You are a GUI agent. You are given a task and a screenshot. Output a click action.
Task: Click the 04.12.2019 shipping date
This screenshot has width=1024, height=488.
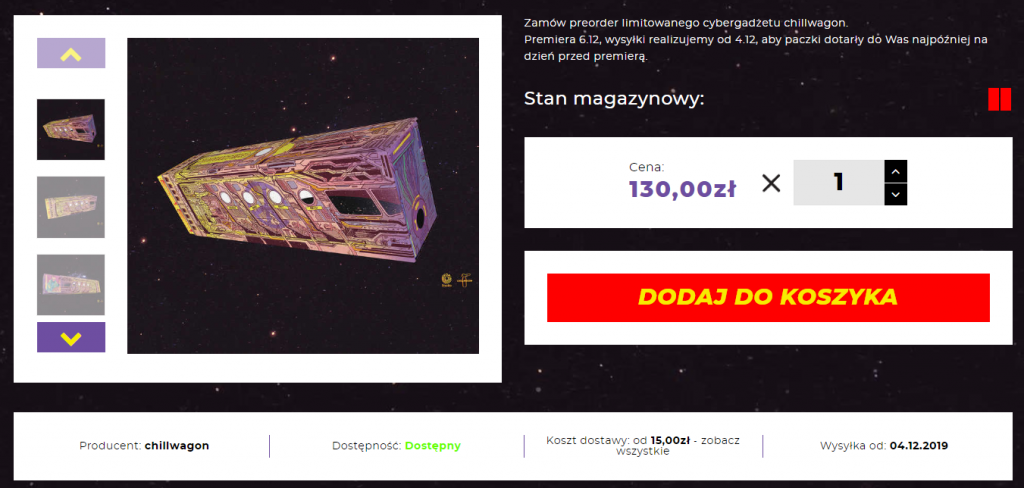919,446
